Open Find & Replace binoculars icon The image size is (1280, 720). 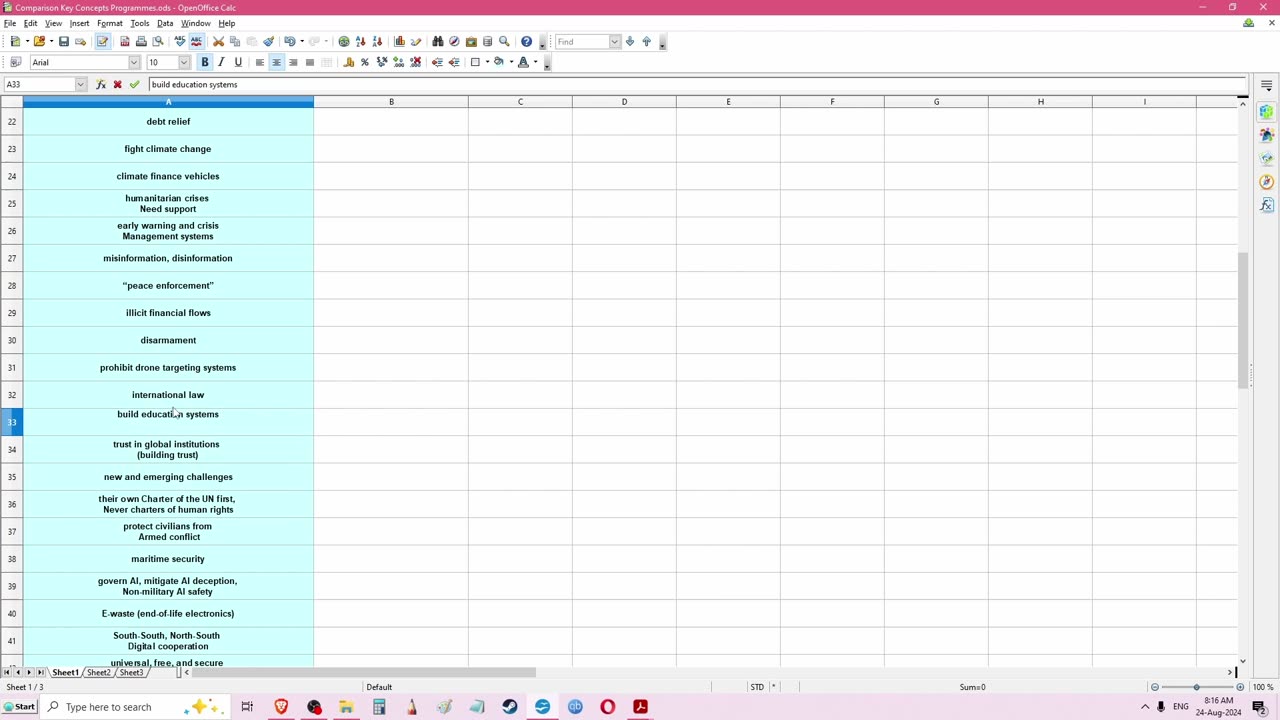pos(438,42)
